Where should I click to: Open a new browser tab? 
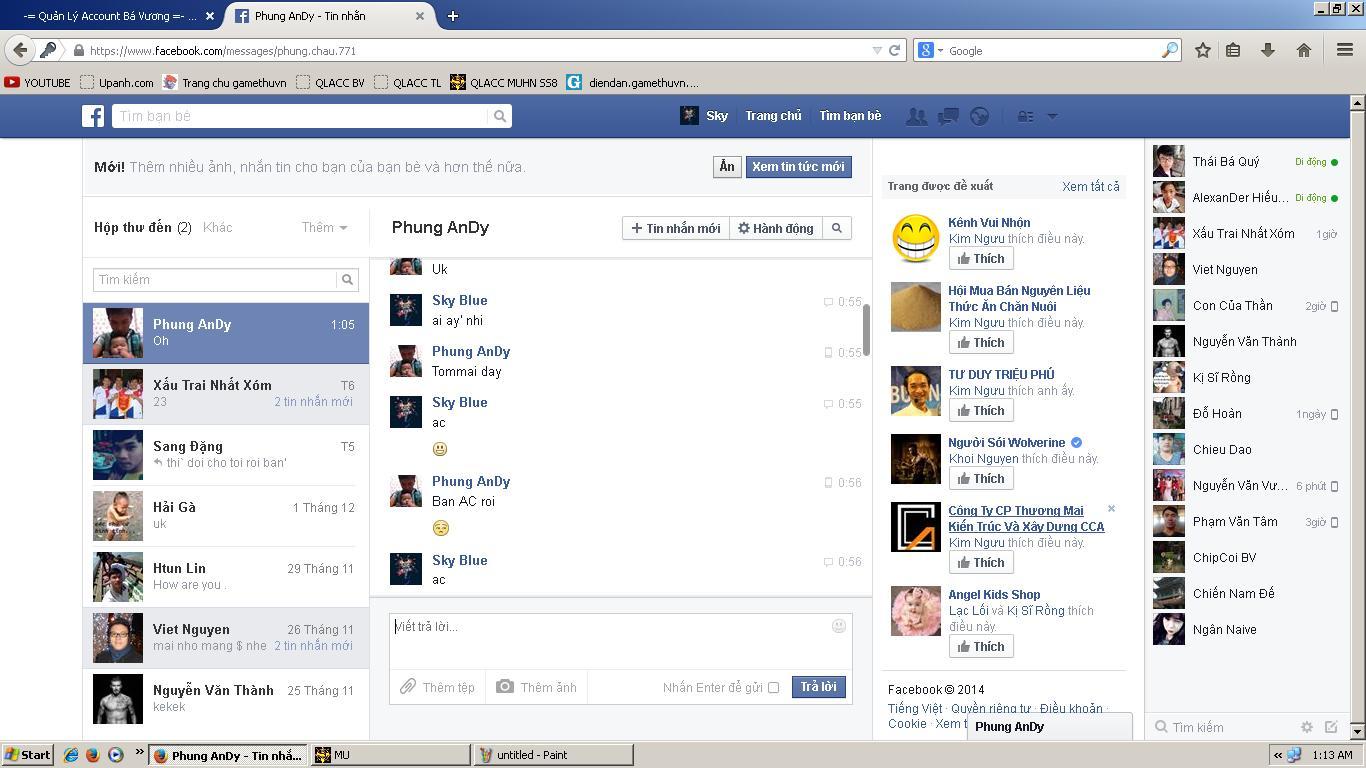(x=452, y=16)
